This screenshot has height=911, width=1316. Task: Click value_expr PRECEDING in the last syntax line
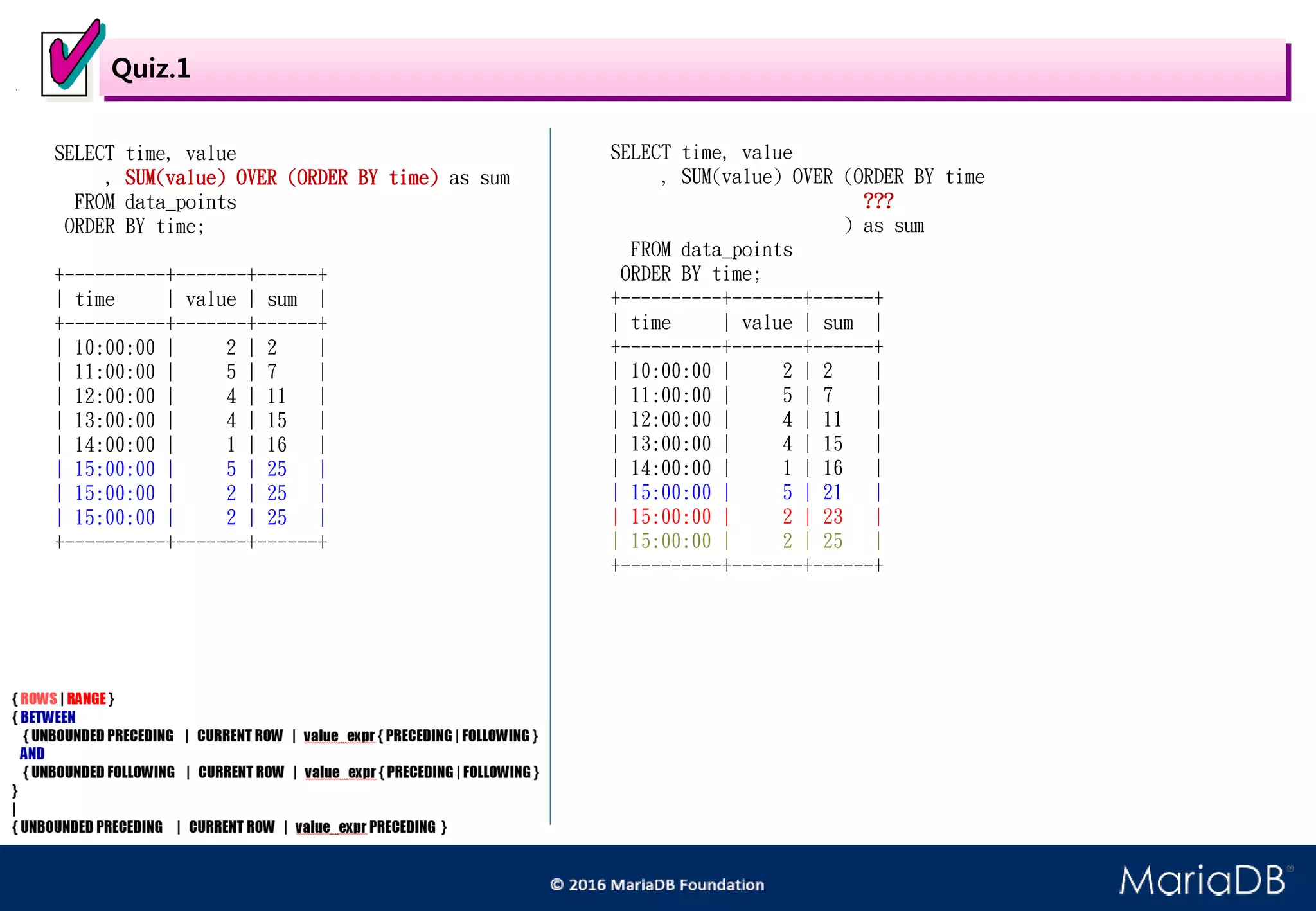coord(365,827)
